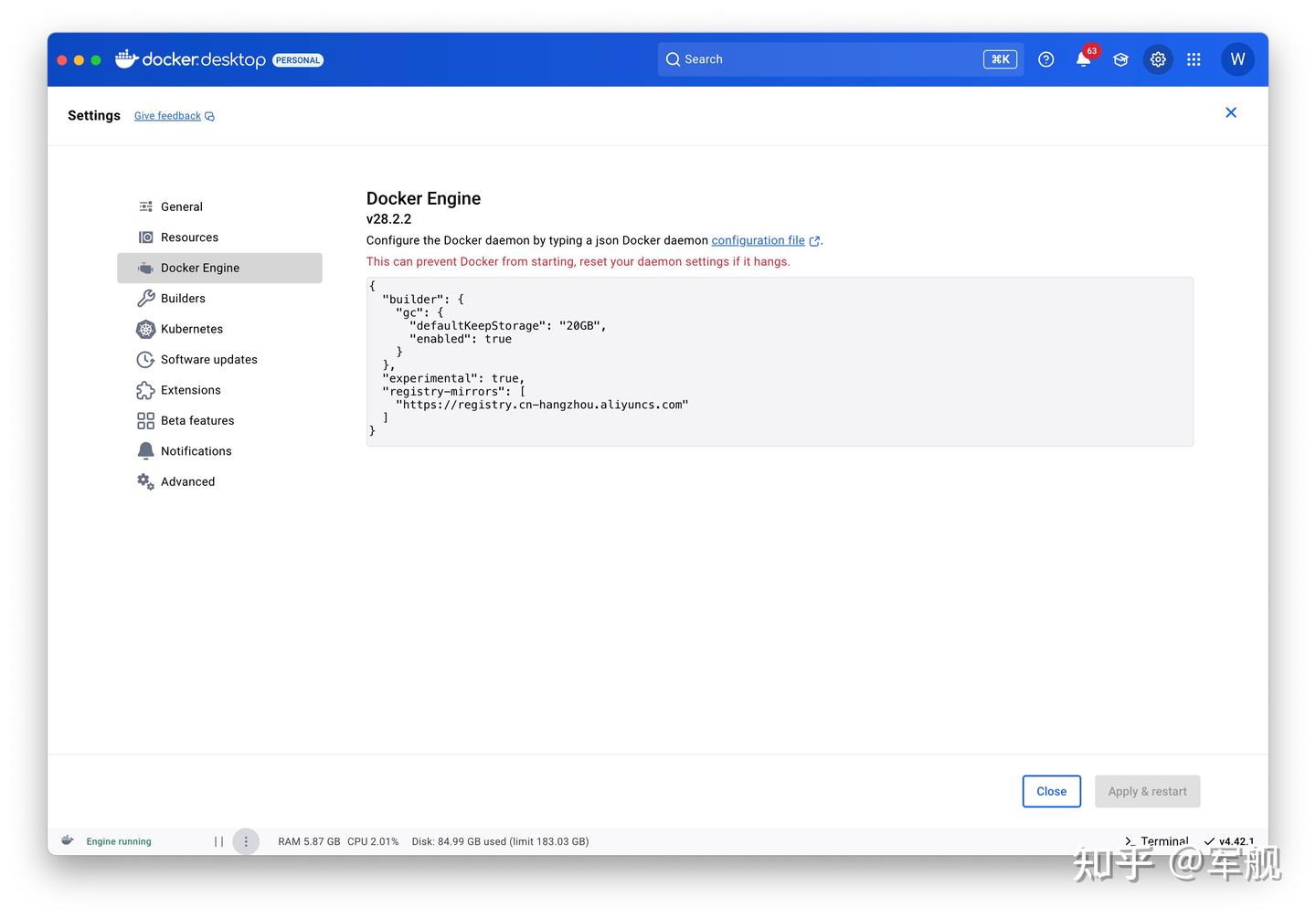The height and width of the screenshot is (918, 1316).
Task: Open the Give feedback link
Action: point(167,115)
